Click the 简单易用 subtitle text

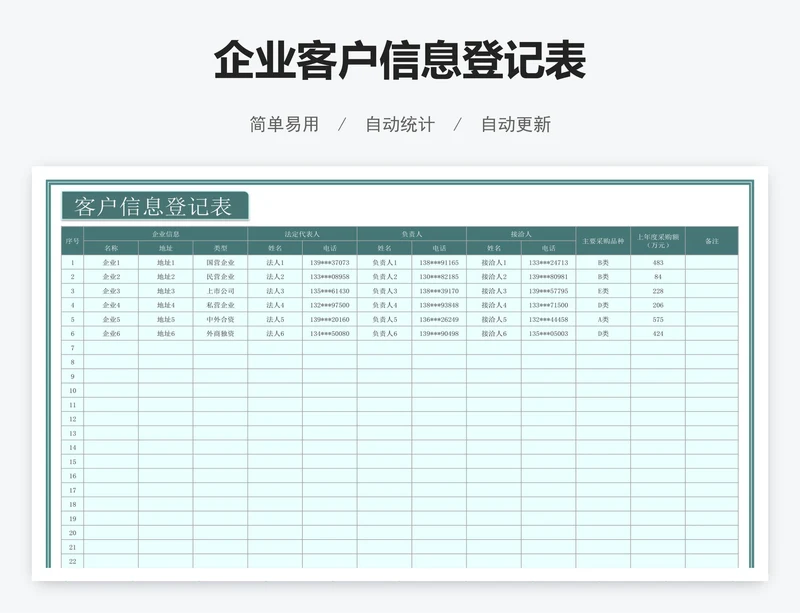[284, 124]
